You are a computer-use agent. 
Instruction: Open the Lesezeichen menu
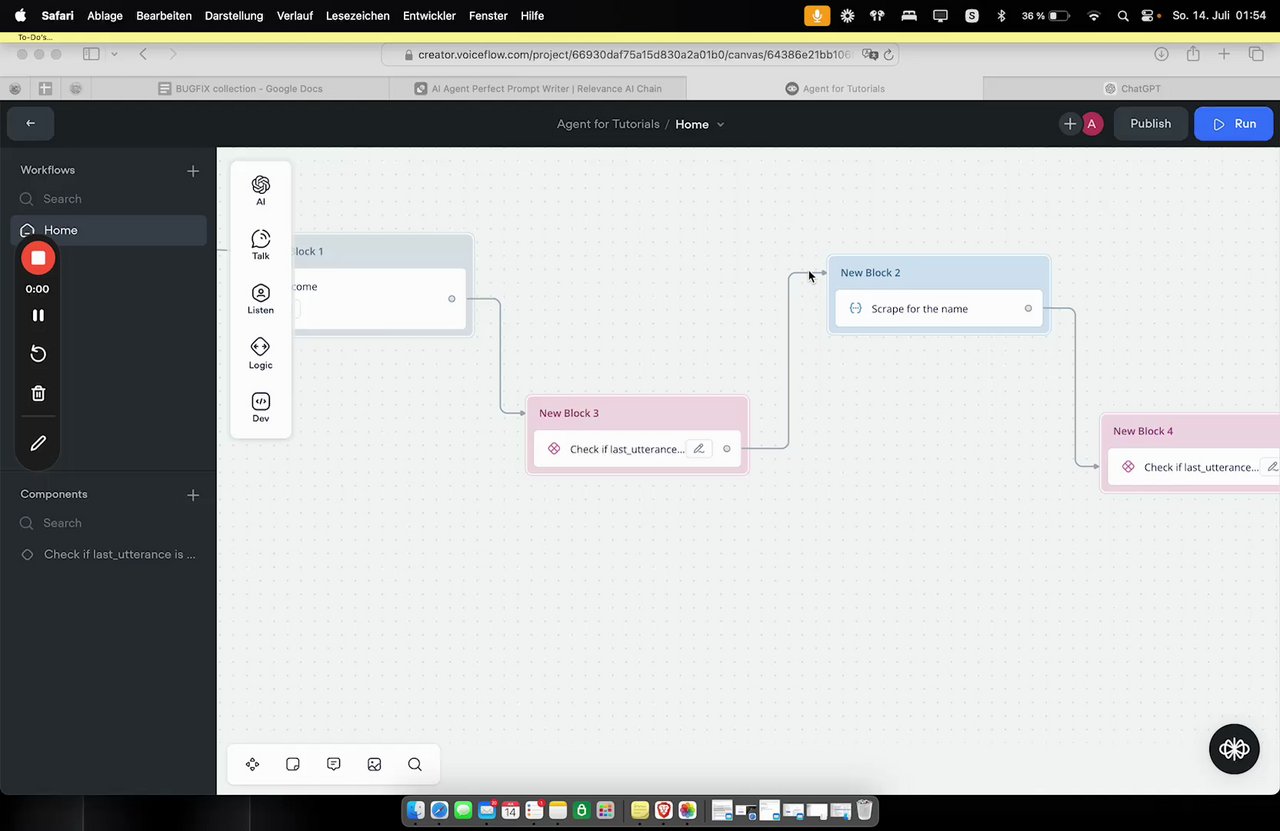[x=357, y=16]
